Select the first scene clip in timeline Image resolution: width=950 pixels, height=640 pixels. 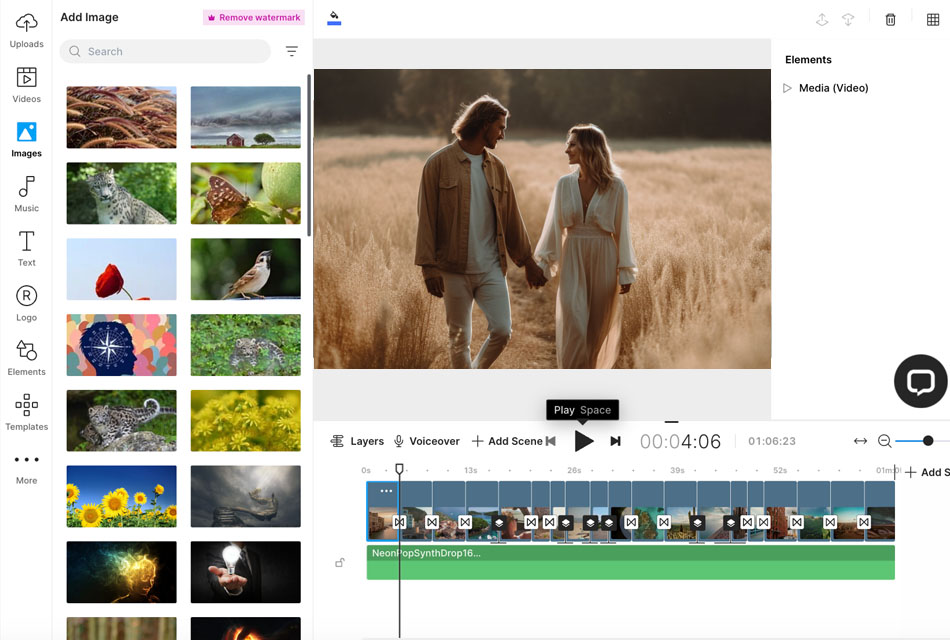pyautogui.click(x=382, y=511)
